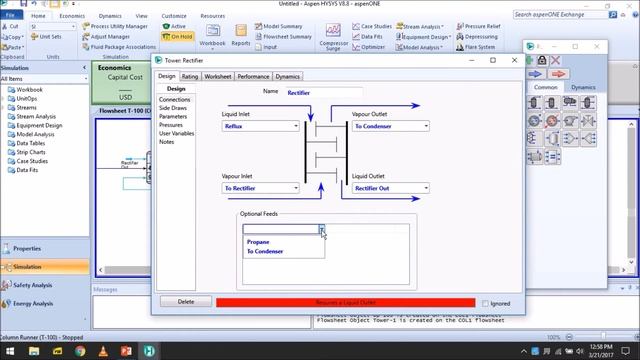The width and height of the screenshot is (640, 360).
Task: Open Data Fits from the ribbon
Action: click(x=367, y=37)
